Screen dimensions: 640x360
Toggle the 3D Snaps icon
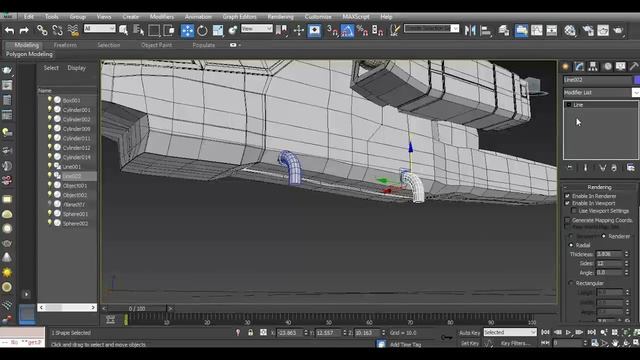[x=332, y=30]
